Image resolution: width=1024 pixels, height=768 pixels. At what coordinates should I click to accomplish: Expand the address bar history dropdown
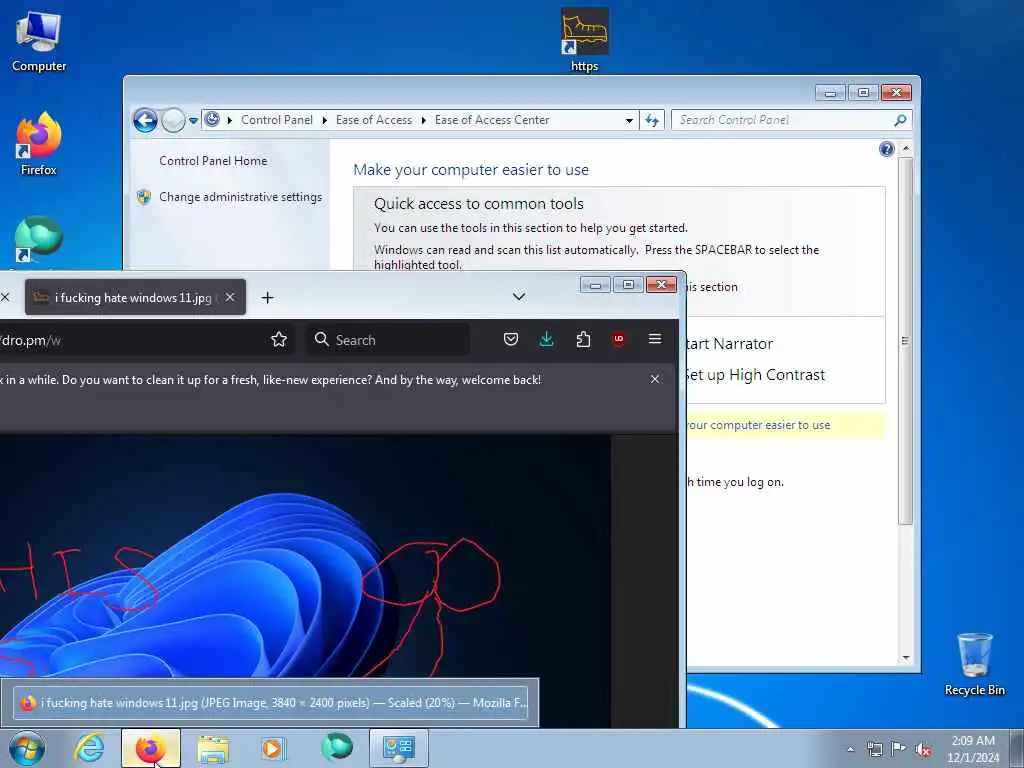pyautogui.click(x=629, y=121)
